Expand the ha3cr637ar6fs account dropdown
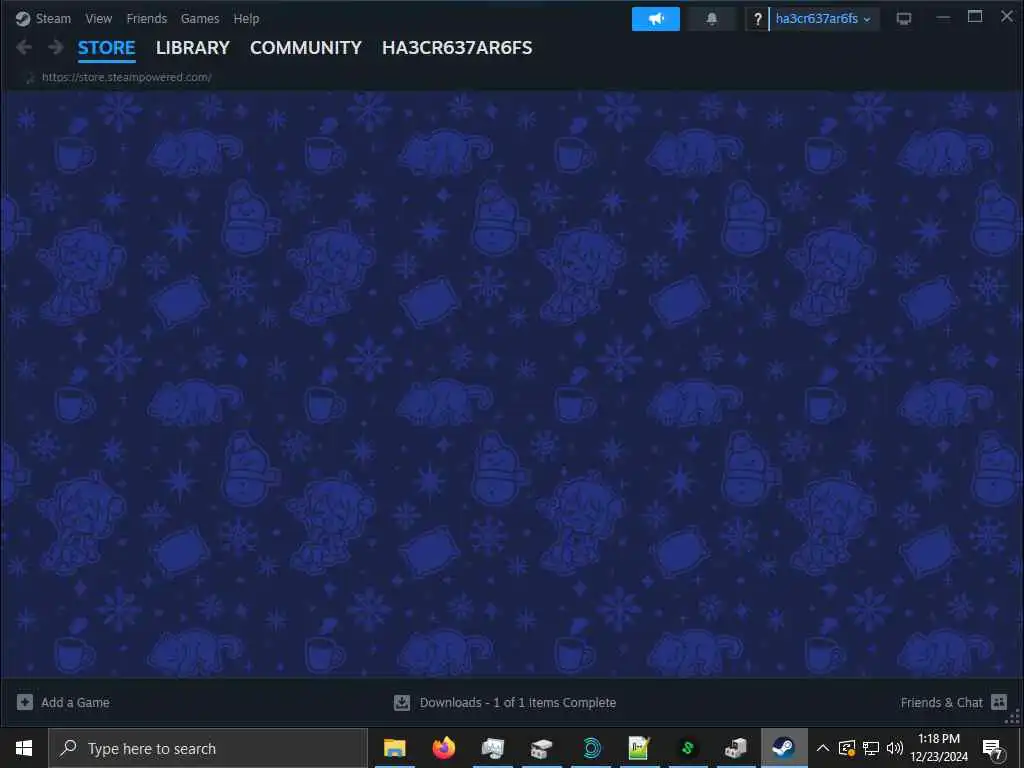 pos(824,19)
